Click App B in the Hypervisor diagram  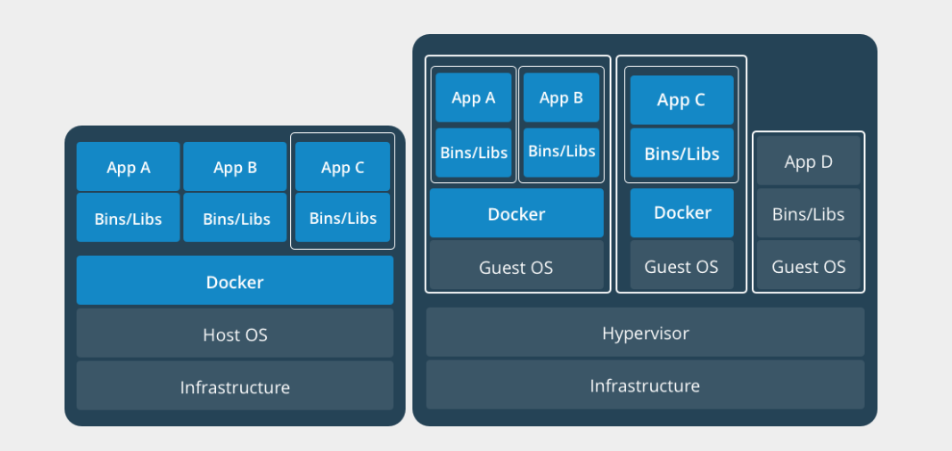point(561,97)
